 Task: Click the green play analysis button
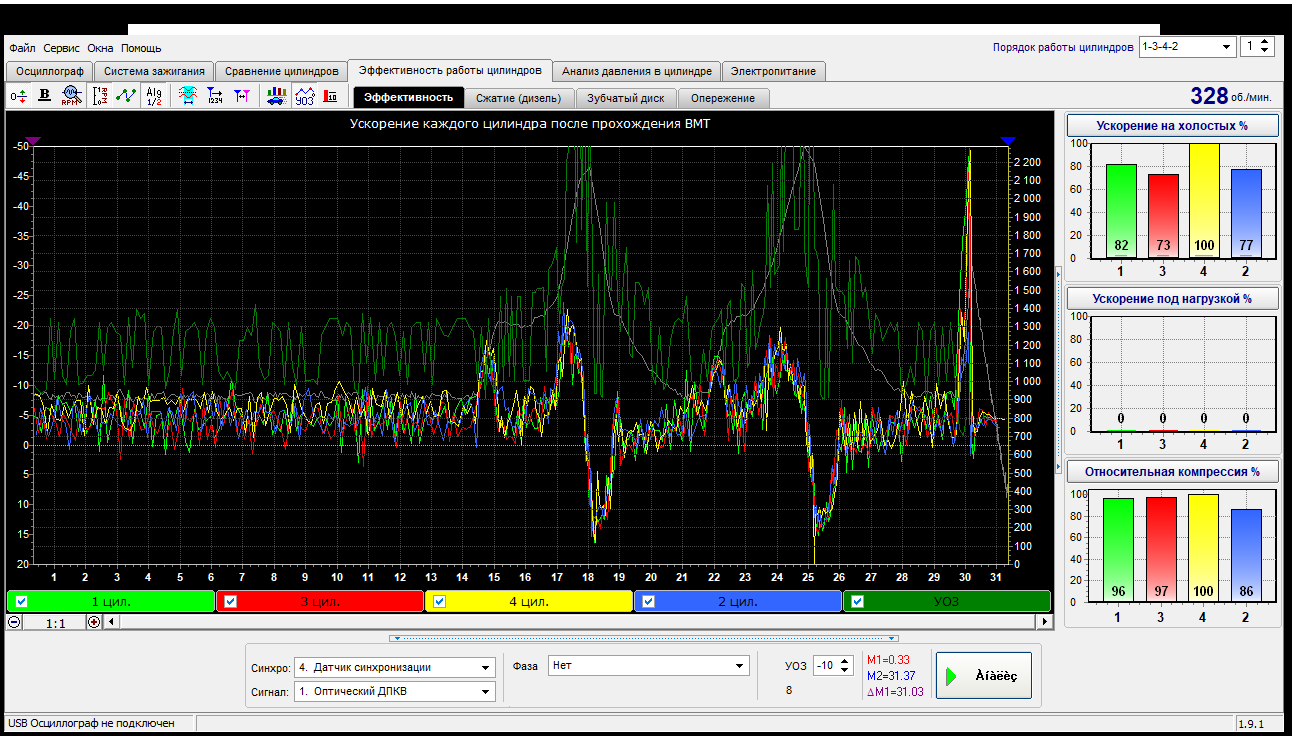pos(983,676)
